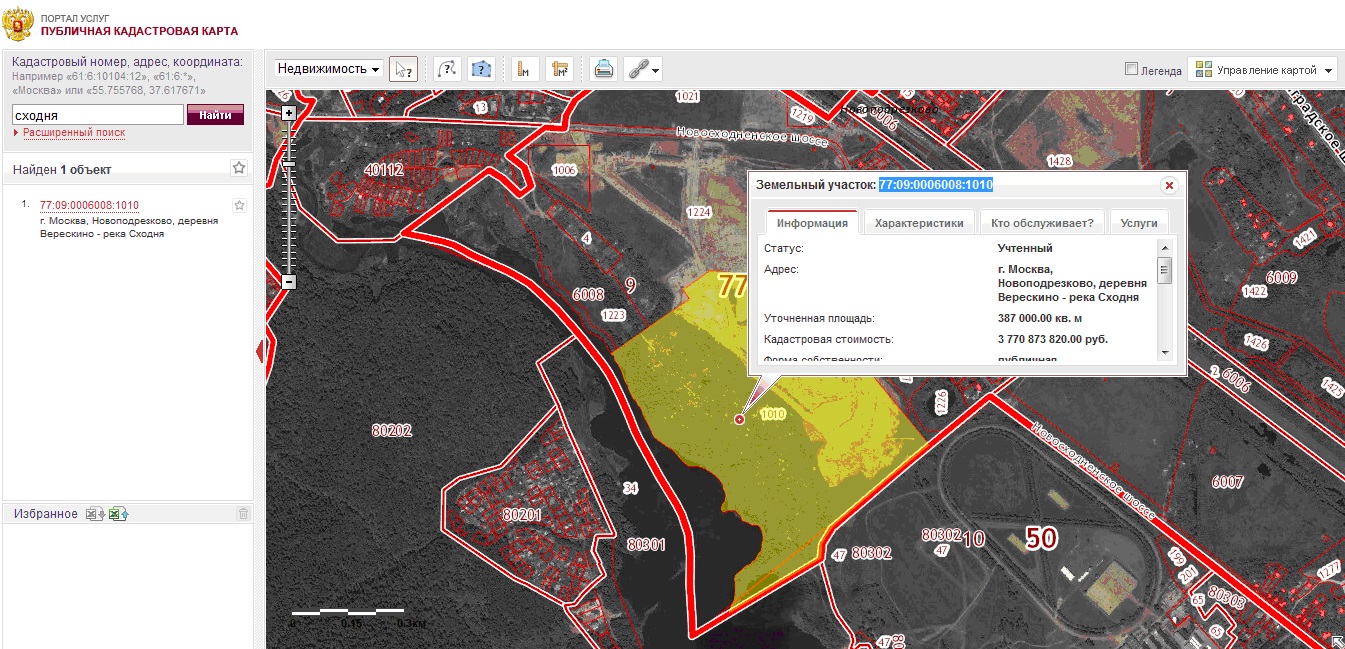The height and width of the screenshot is (649, 1345).
Task: Click the 1224 parcel label on map
Action: point(699,212)
